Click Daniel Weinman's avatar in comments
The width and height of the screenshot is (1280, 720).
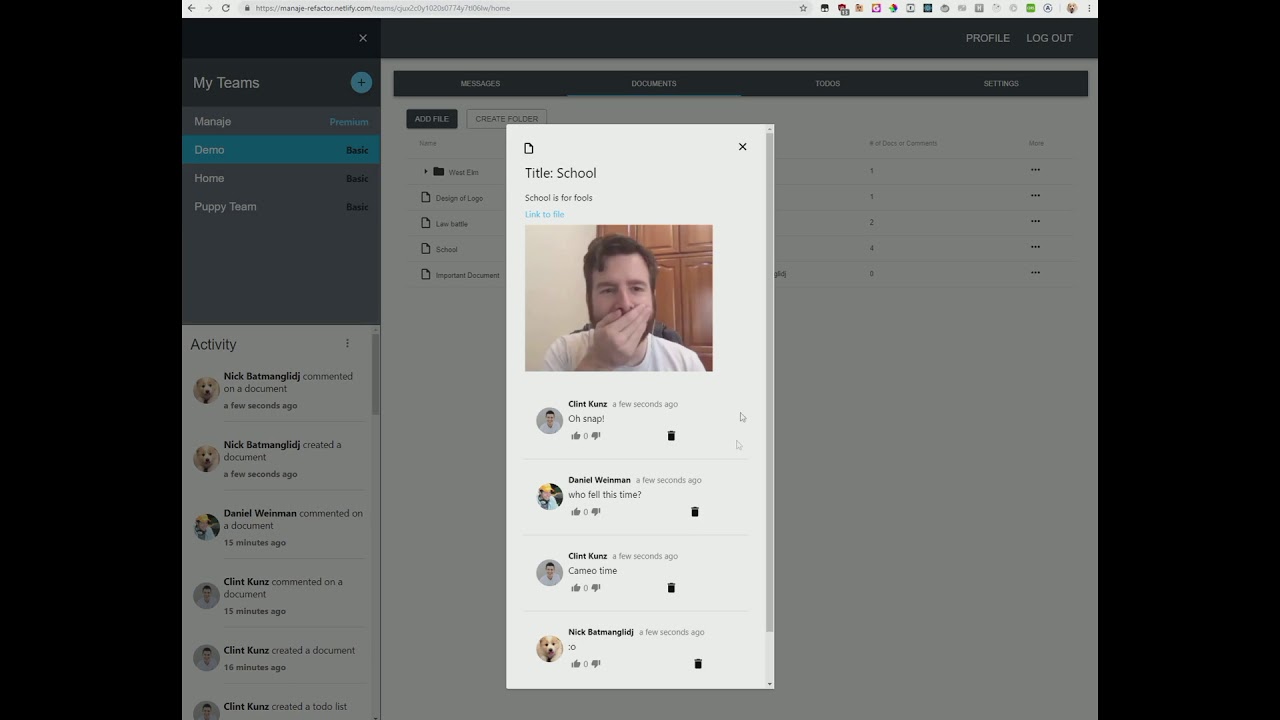tap(549, 496)
